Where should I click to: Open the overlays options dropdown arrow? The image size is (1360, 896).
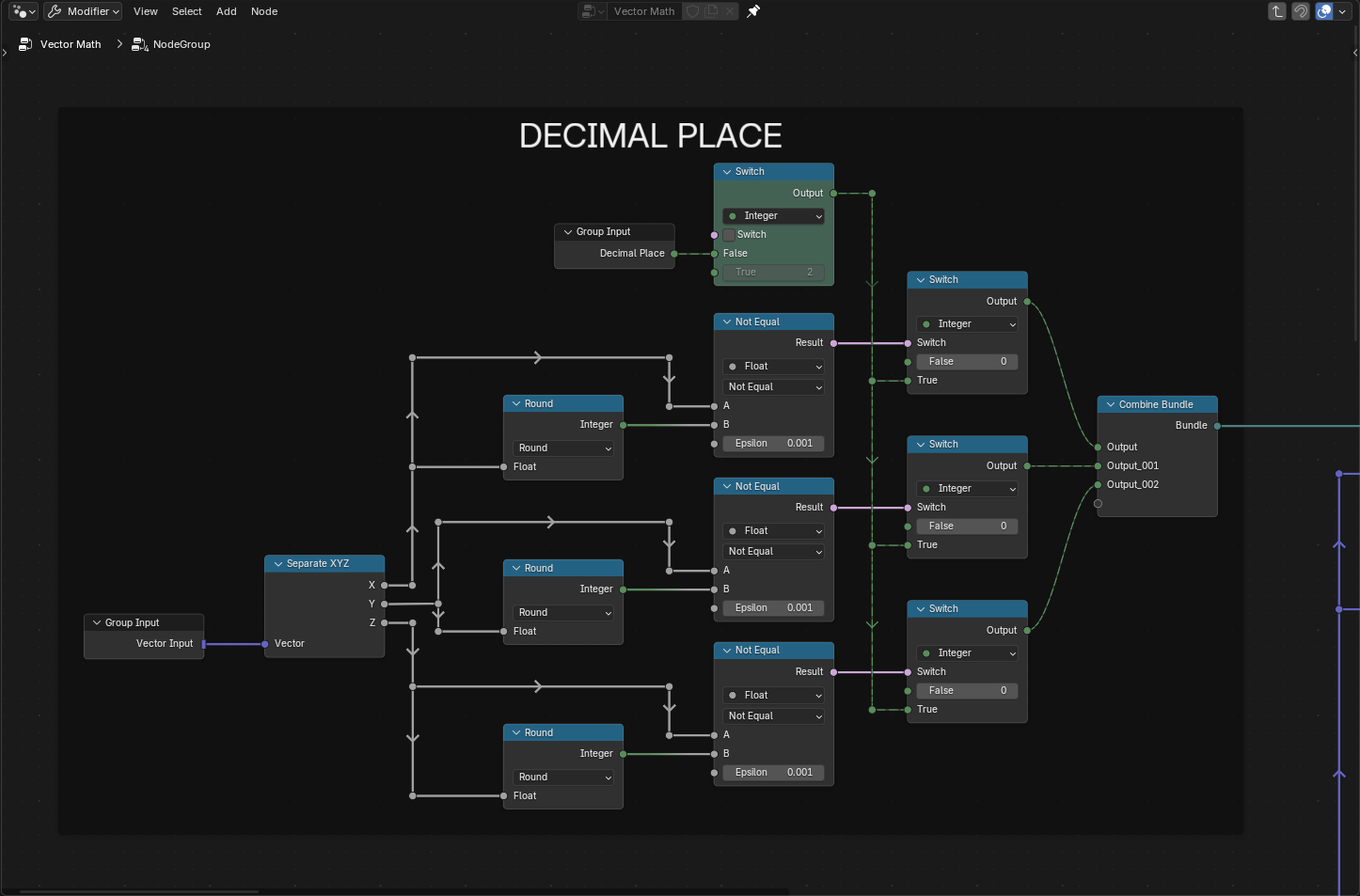point(1342,11)
